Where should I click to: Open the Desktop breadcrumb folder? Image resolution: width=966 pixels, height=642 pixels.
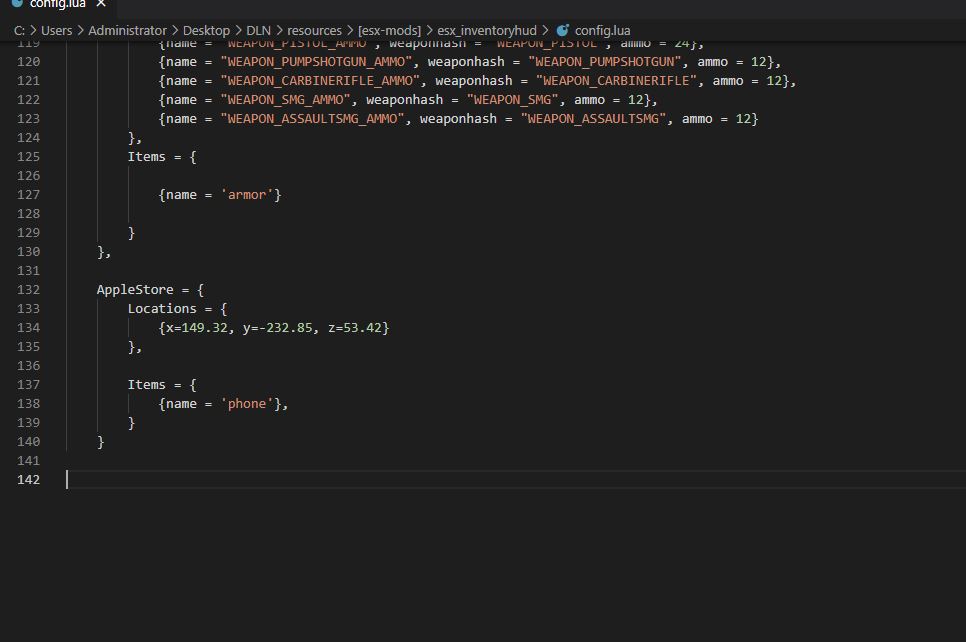(206, 30)
